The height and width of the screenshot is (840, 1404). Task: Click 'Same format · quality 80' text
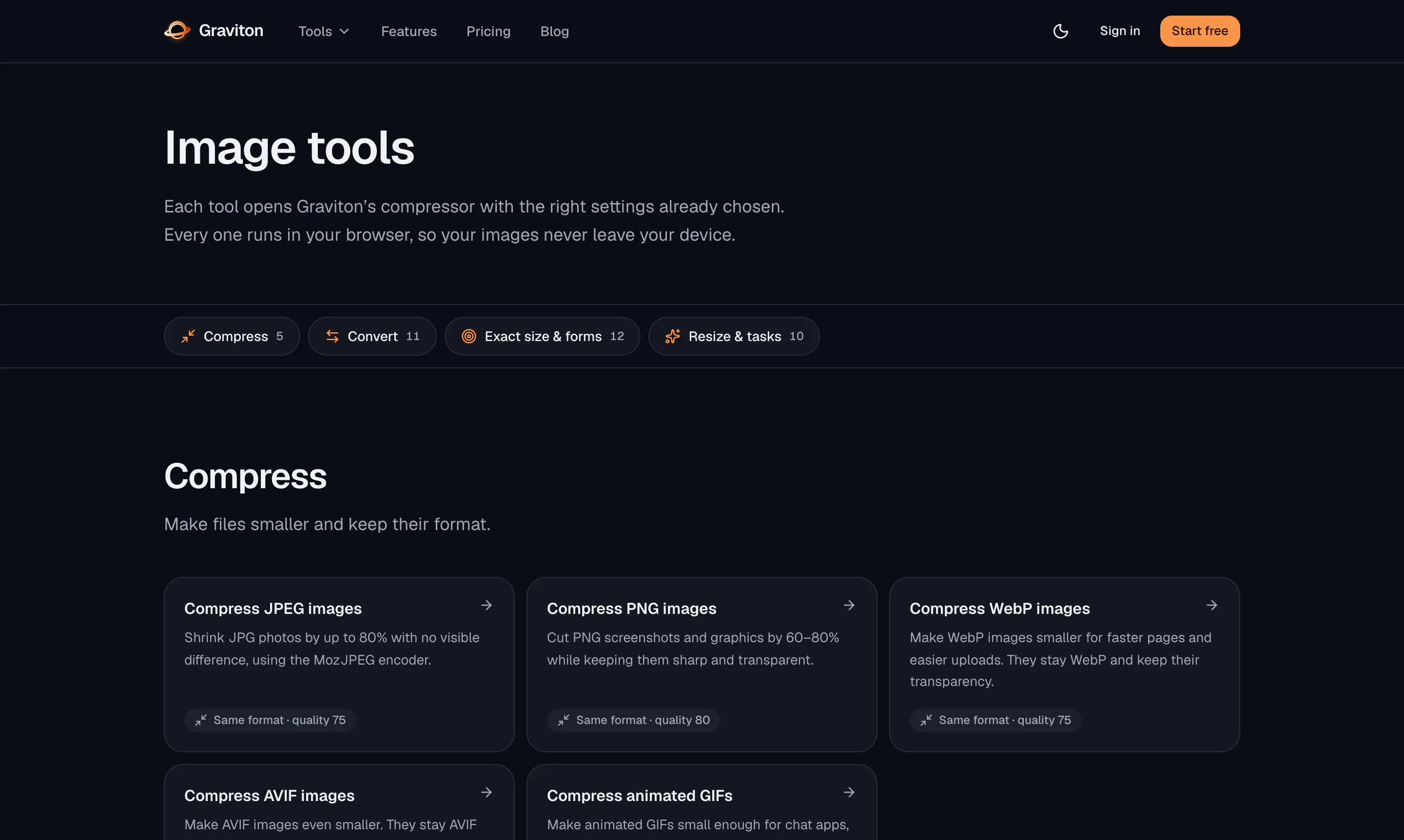643,720
